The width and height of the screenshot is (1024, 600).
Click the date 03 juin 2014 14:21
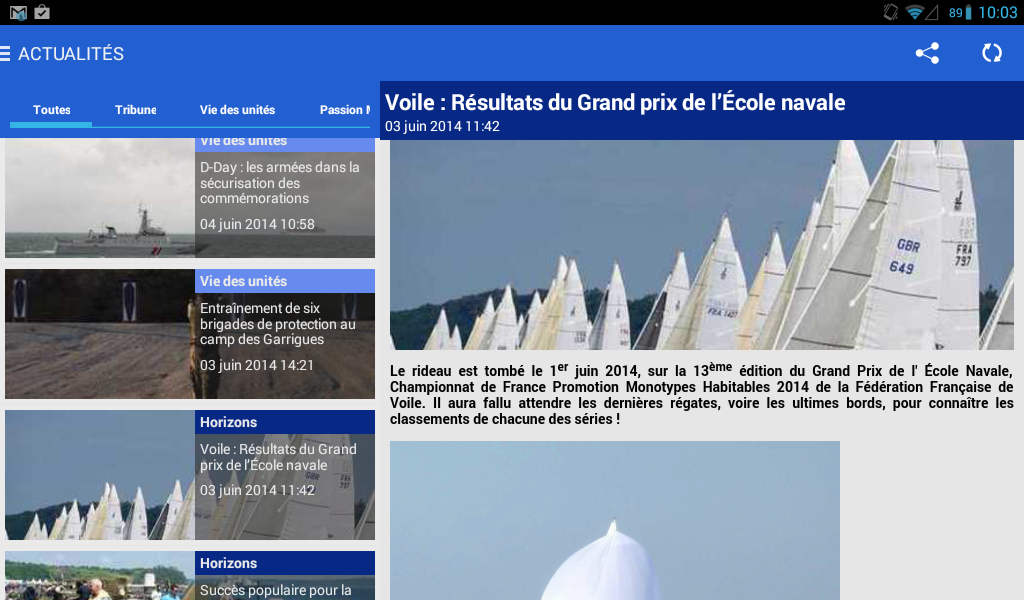257,365
